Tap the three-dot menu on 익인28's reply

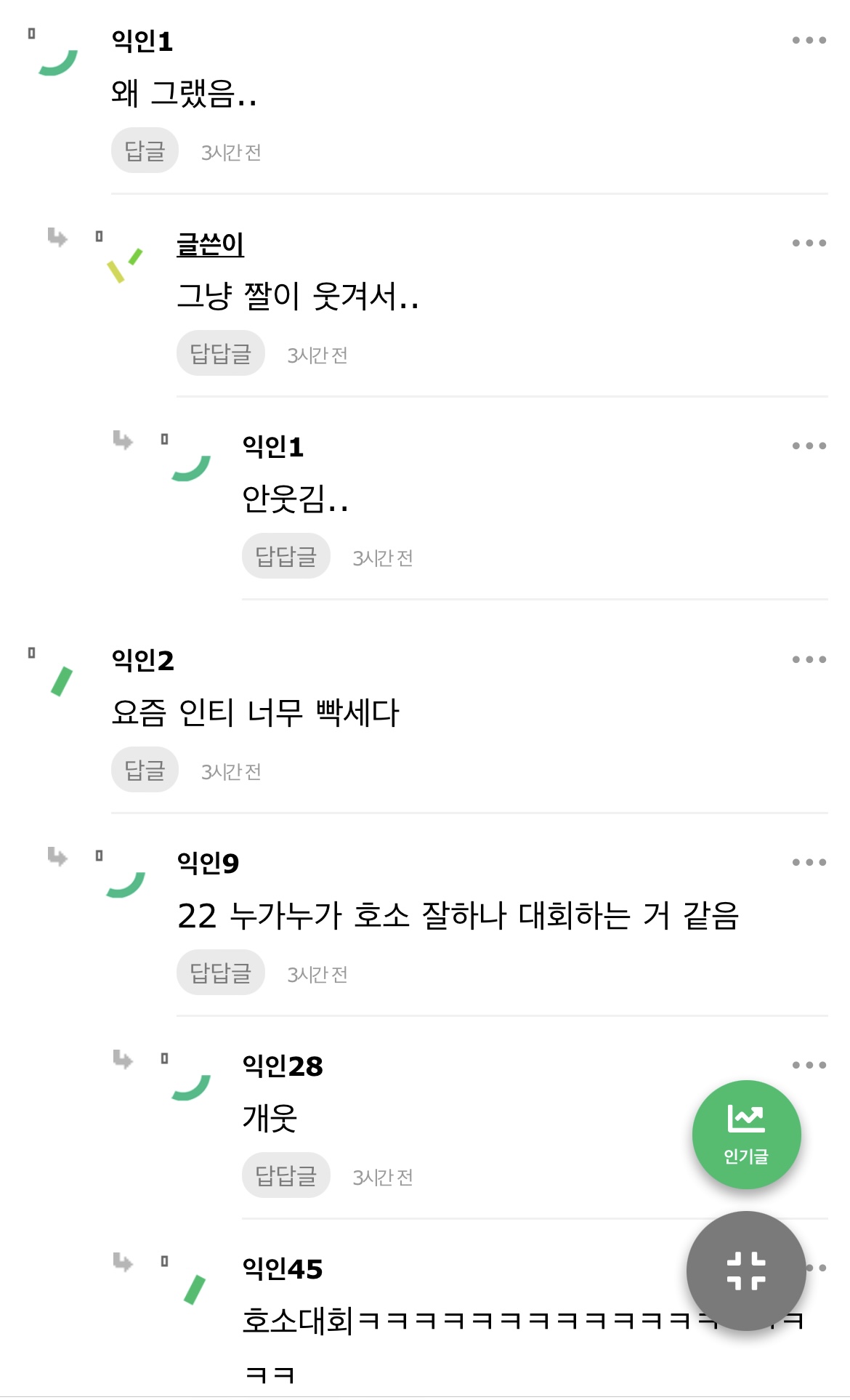click(x=809, y=1066)
